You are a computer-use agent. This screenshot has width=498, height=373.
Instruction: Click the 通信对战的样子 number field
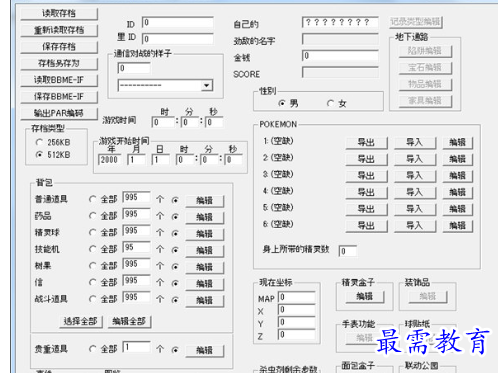134,68
